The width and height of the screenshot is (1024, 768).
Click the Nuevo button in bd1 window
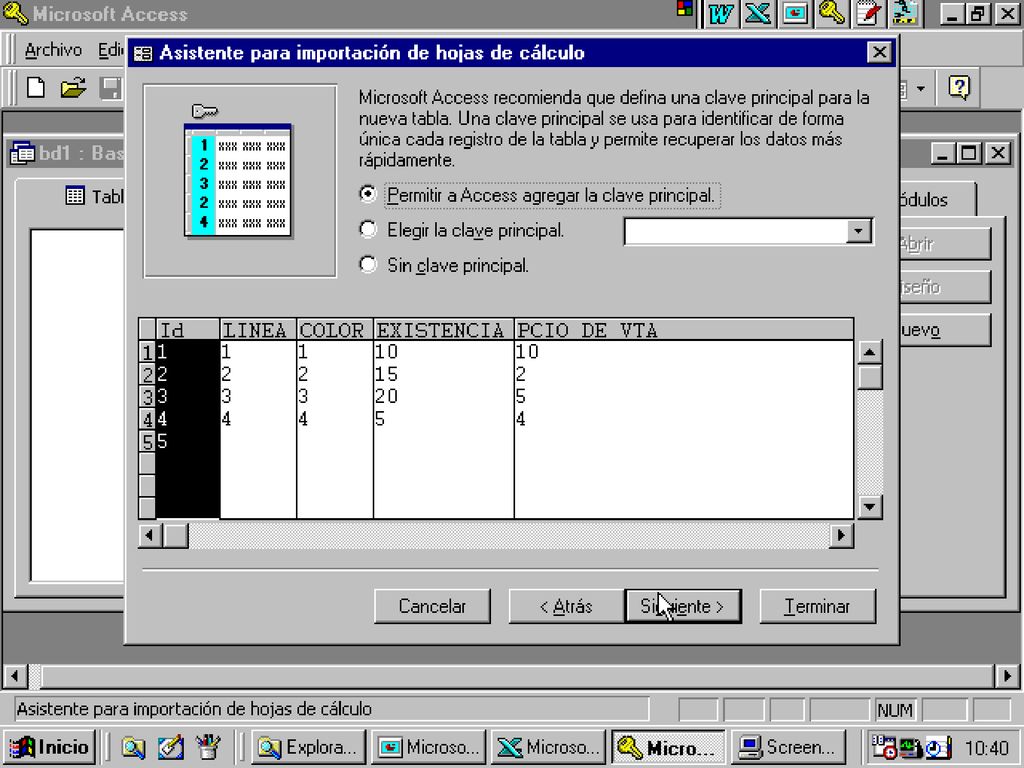point(944,330)
